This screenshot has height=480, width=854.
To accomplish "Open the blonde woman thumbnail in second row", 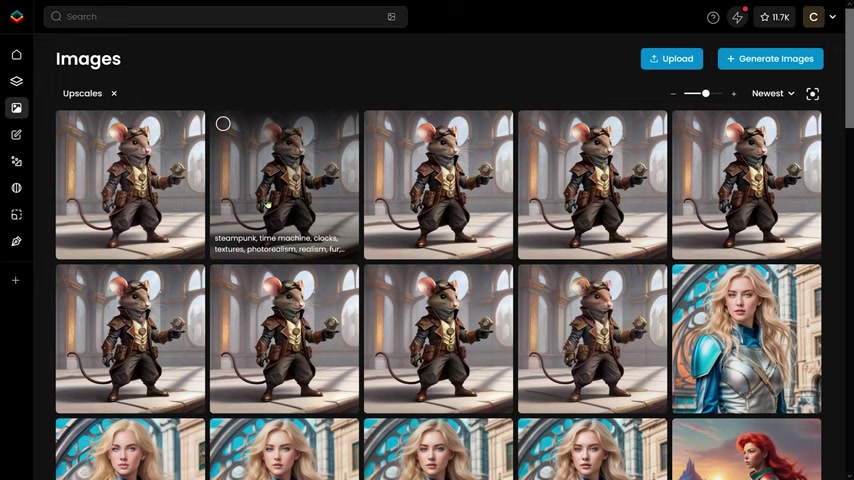I will (746, 339).
